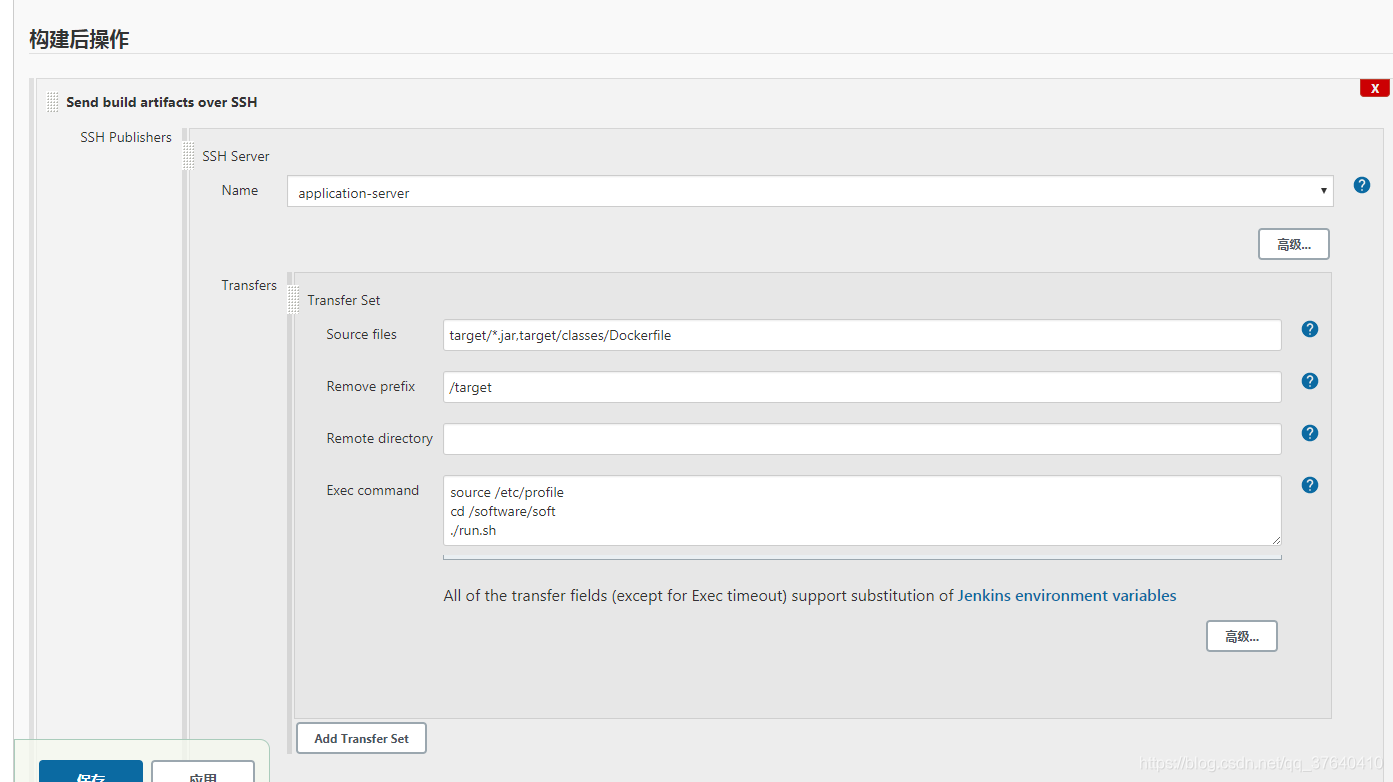The image size is (1393, 782).
Task: Open help for Remove prefix field
Action: click(x=1310, y=381)
